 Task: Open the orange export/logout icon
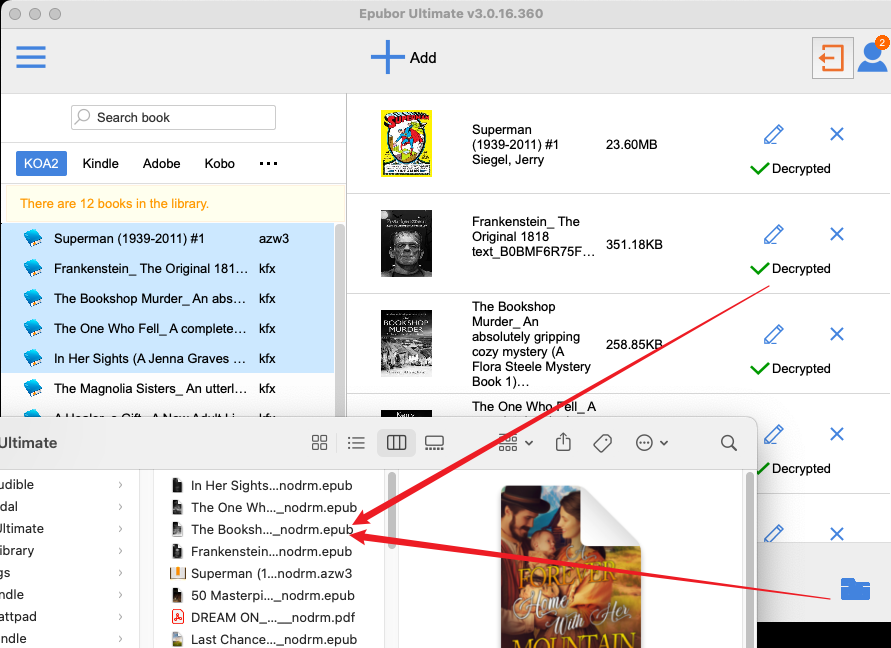point(832,57)
